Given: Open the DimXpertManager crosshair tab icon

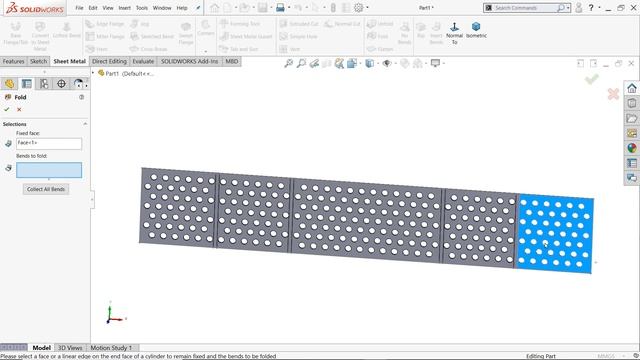Looking at the screenshot, I should pyautogui.click(x=61, y=84).
